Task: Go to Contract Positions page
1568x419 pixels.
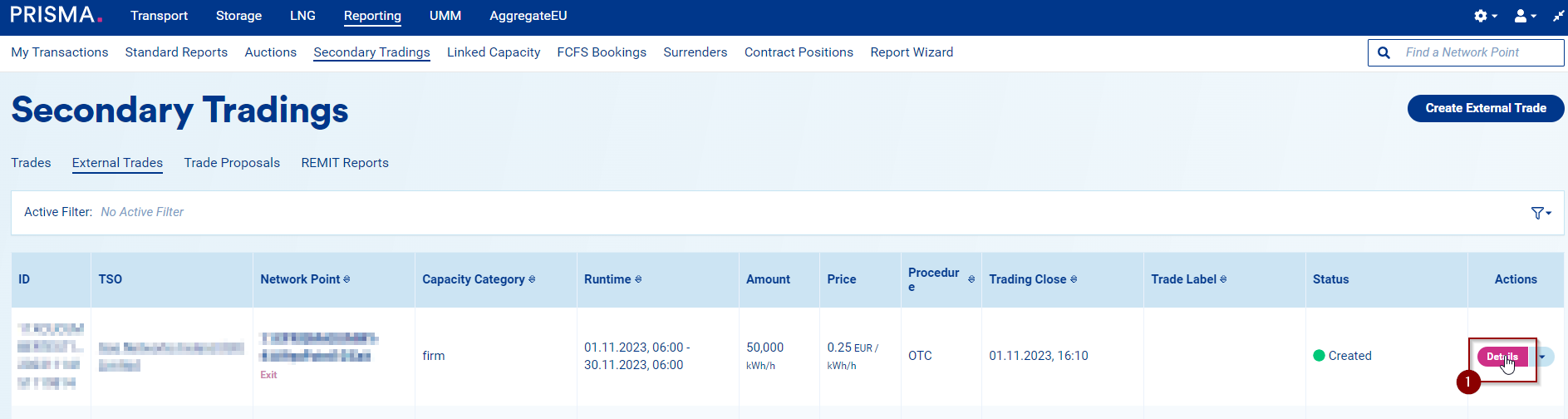Action: pos(799,52)
